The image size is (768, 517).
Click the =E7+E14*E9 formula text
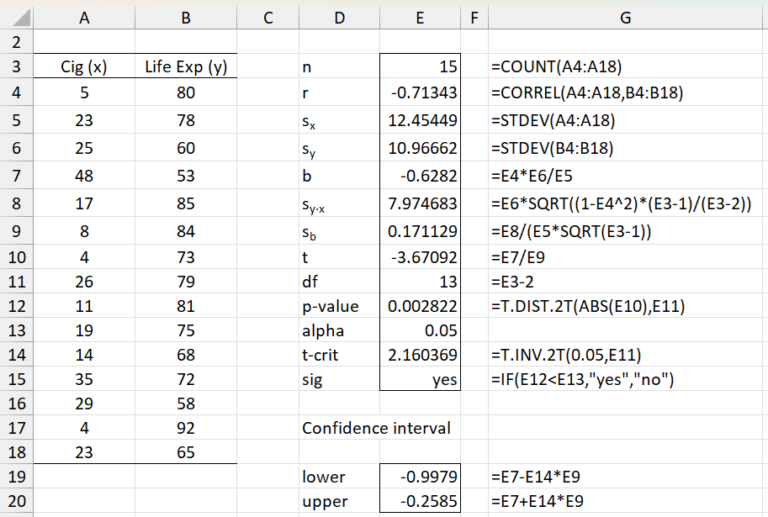(x=537, y=501)
